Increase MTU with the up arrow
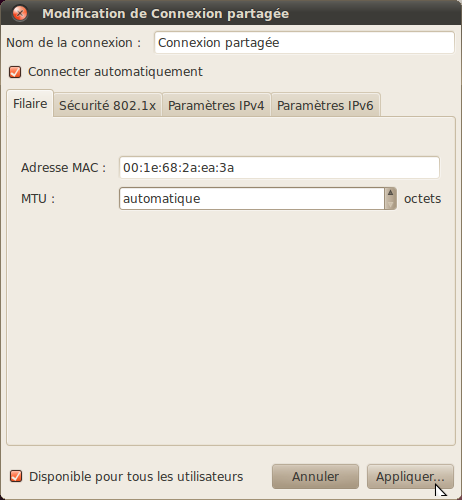This screenshot has height=500, width=462. click(390, 193)
